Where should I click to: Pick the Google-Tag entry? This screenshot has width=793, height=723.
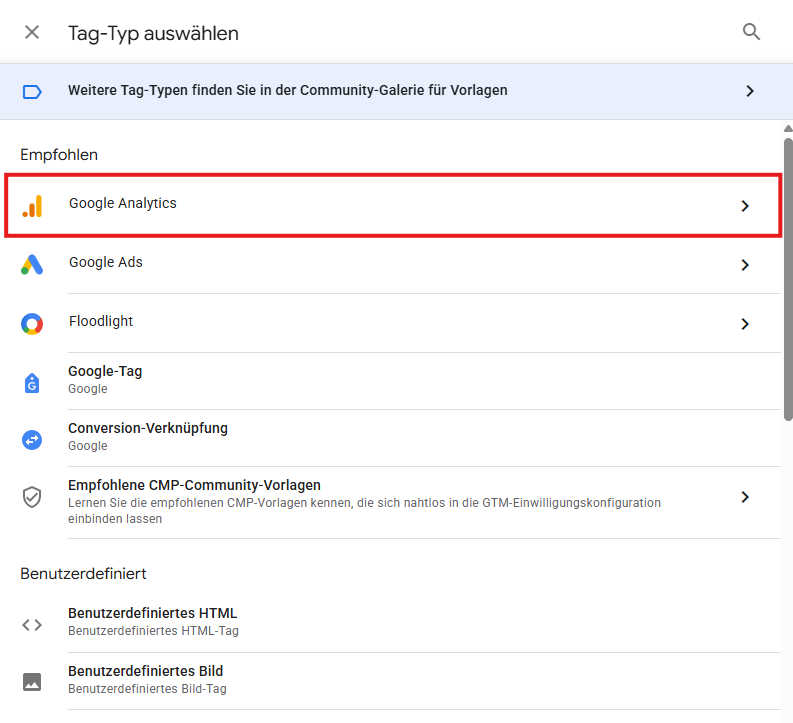tap(391, 381)
